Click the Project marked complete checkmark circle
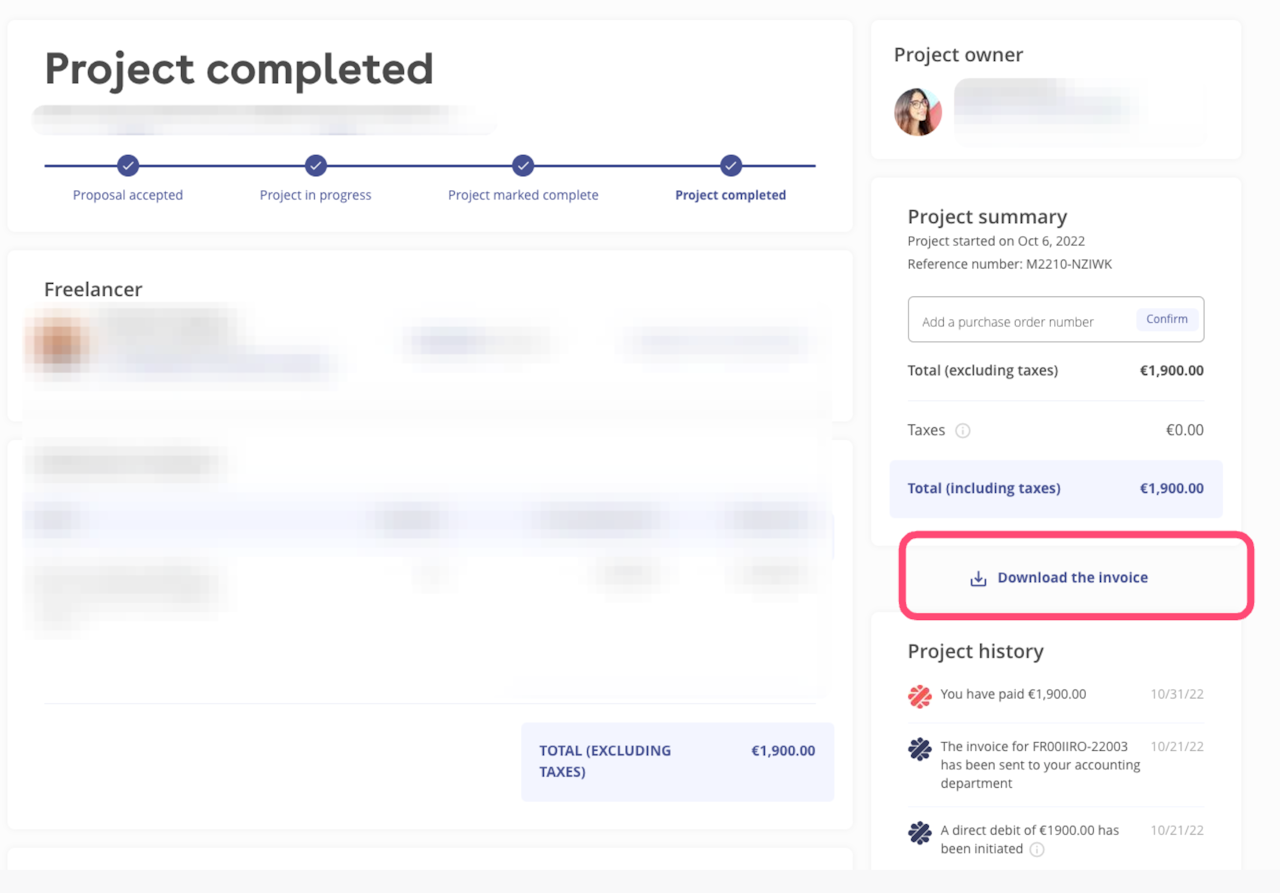Image resolution: width=1280 pixels, height=893 pixels. click(523, 165)
